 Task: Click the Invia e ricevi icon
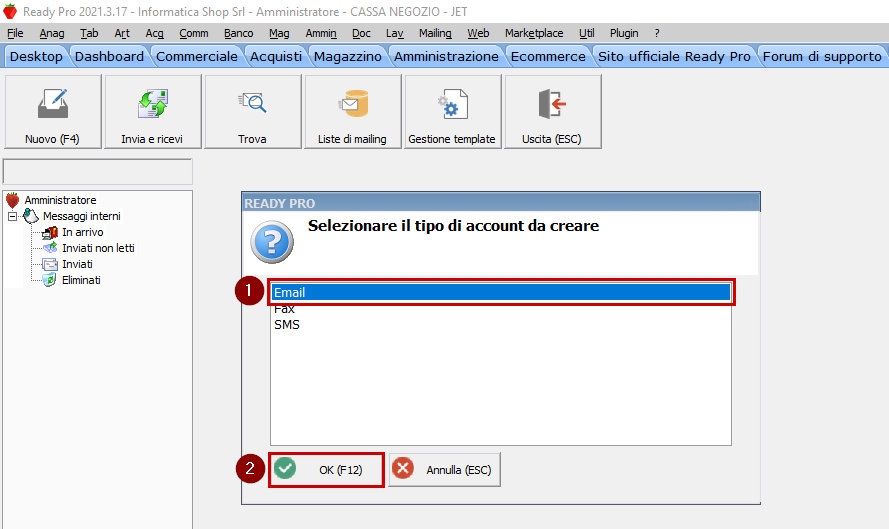[x=153, y=104]
